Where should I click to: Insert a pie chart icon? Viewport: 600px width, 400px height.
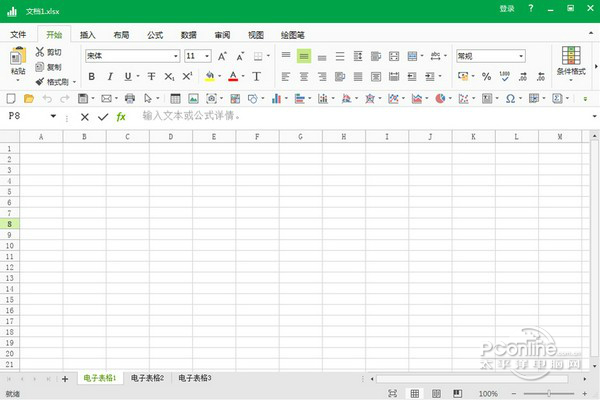click(x=440, y=99)
